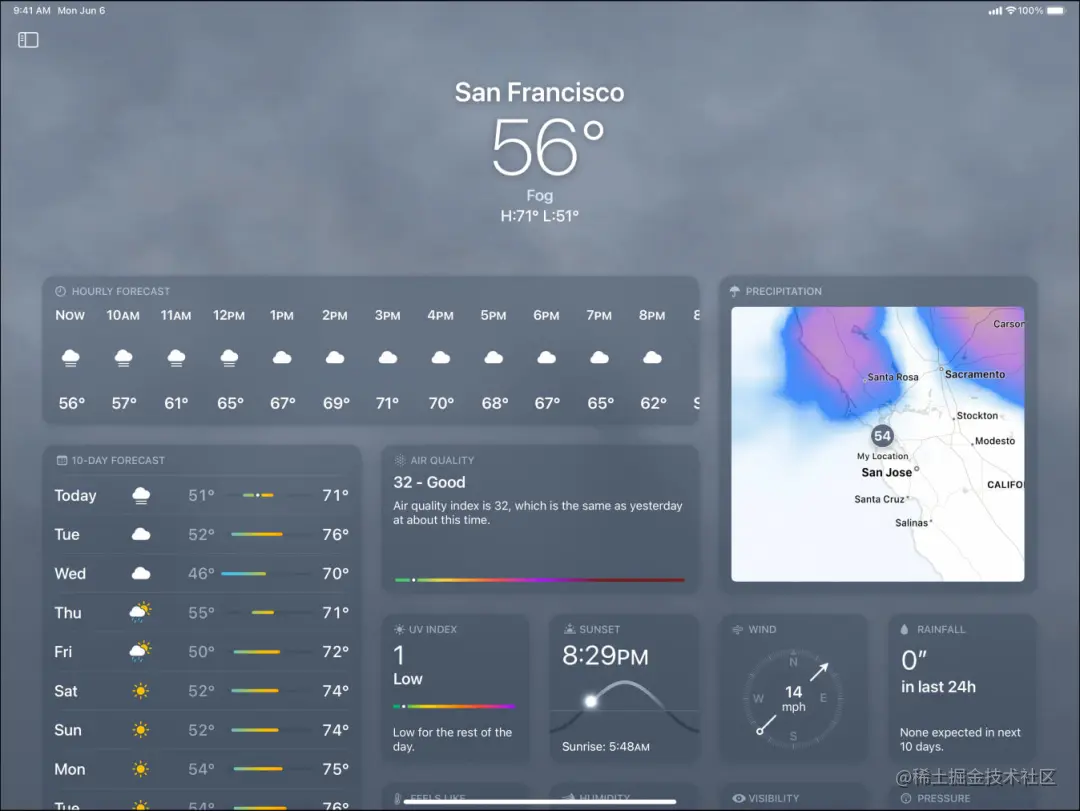Tap the San Jose map label
This screenshot has width=1080, height=811.
point(886,473)
